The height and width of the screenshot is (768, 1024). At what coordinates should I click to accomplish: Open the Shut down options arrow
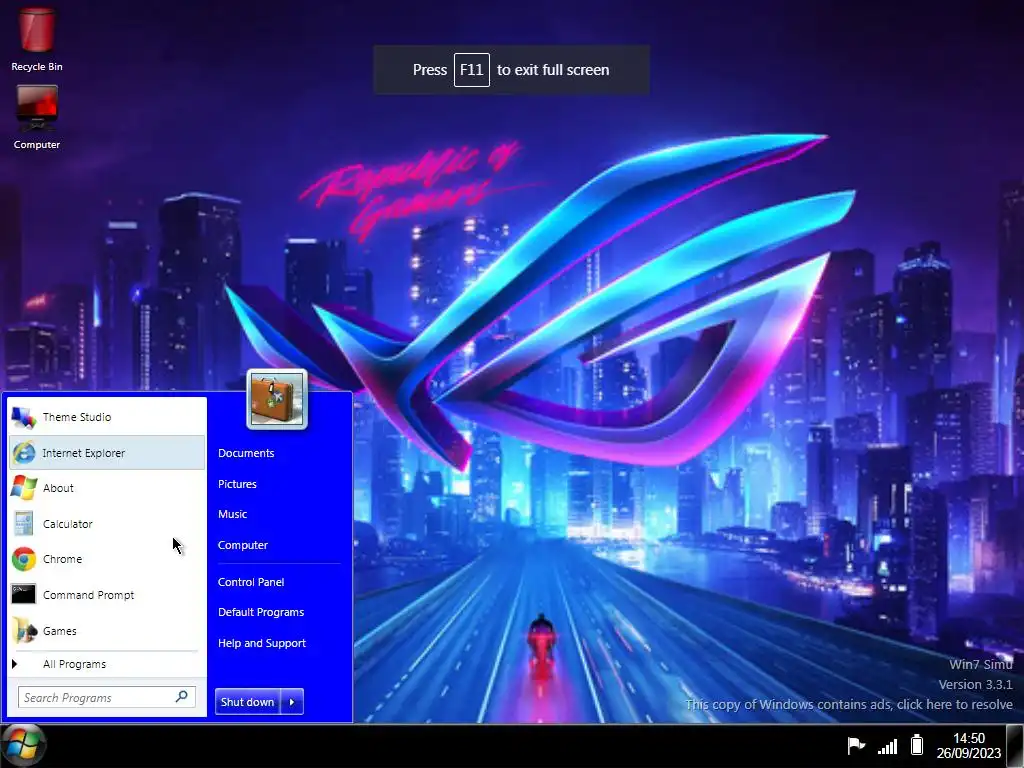point(292,702)
